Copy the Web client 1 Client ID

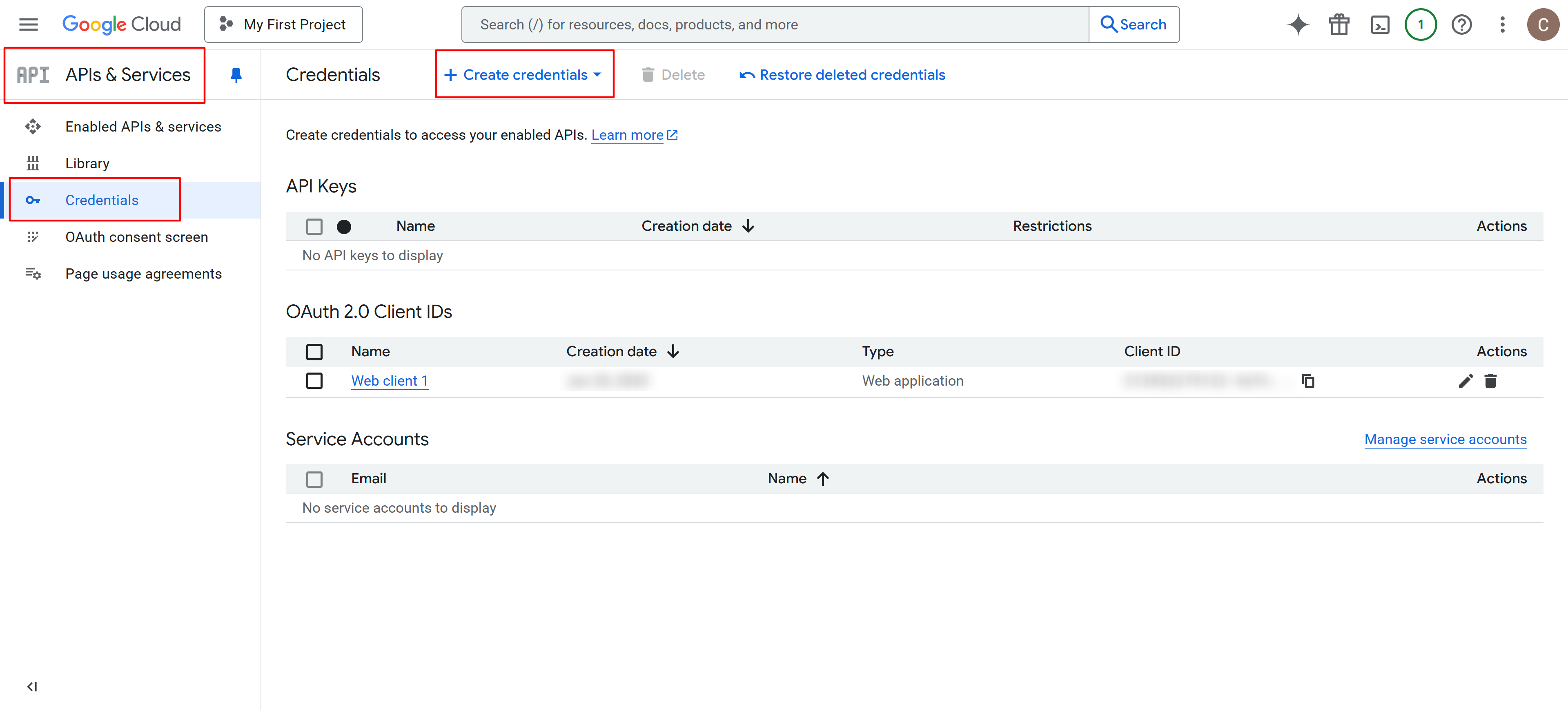1307,381
